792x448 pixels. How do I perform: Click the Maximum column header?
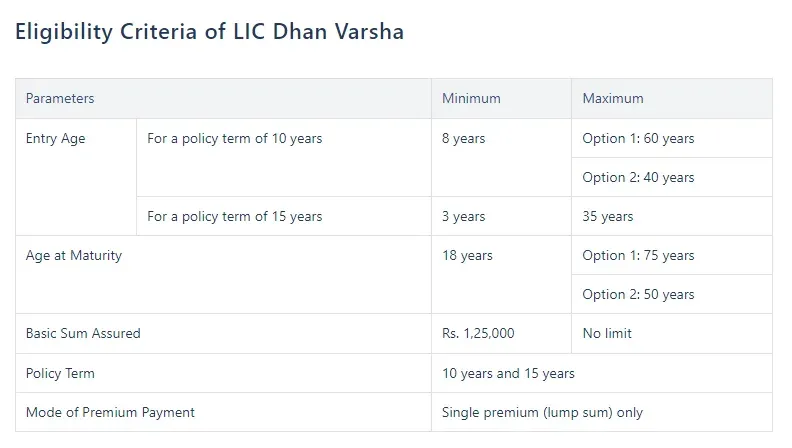[672, 98]
